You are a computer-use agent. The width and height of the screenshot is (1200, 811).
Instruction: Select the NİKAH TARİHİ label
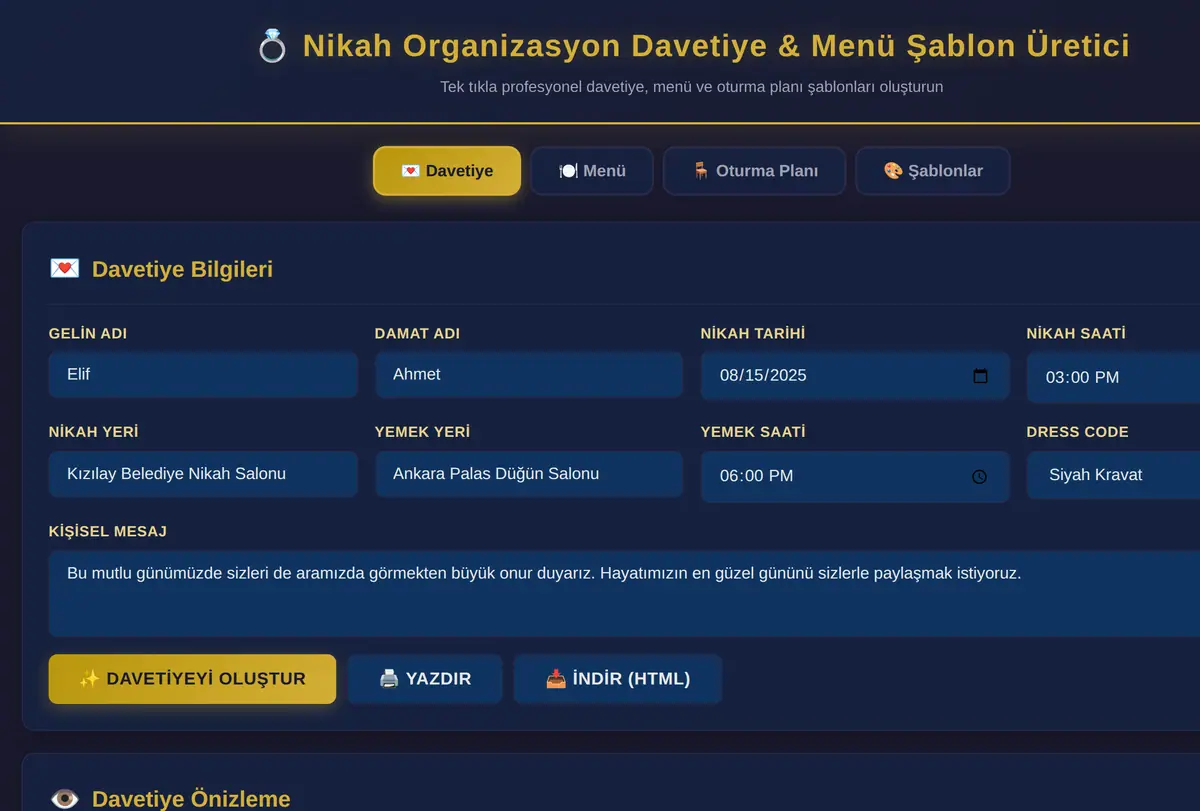[x=753, y=333]
